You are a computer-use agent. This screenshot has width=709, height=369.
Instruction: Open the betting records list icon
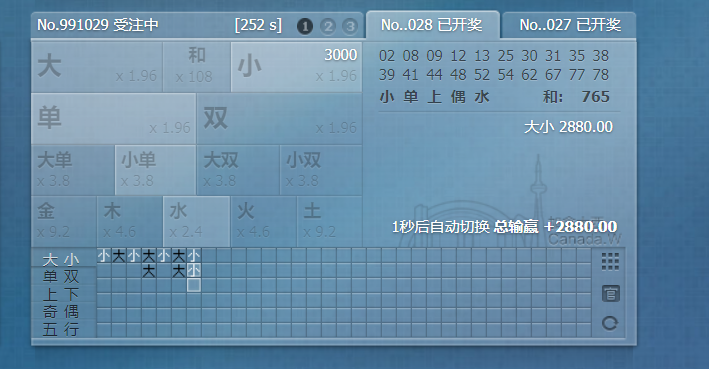pos(610,294)
